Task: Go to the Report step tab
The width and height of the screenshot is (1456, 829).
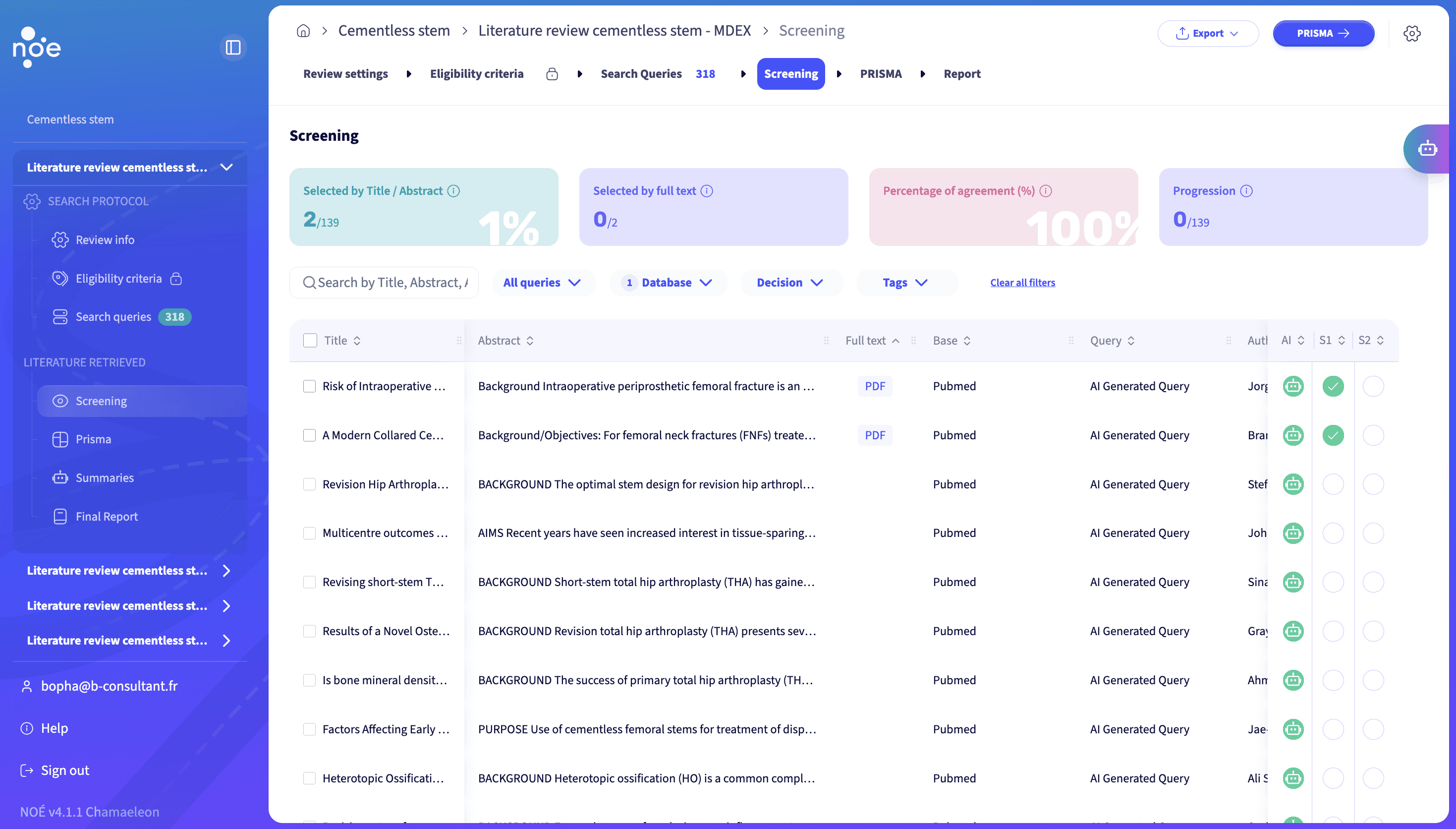Action: point(961,74)
